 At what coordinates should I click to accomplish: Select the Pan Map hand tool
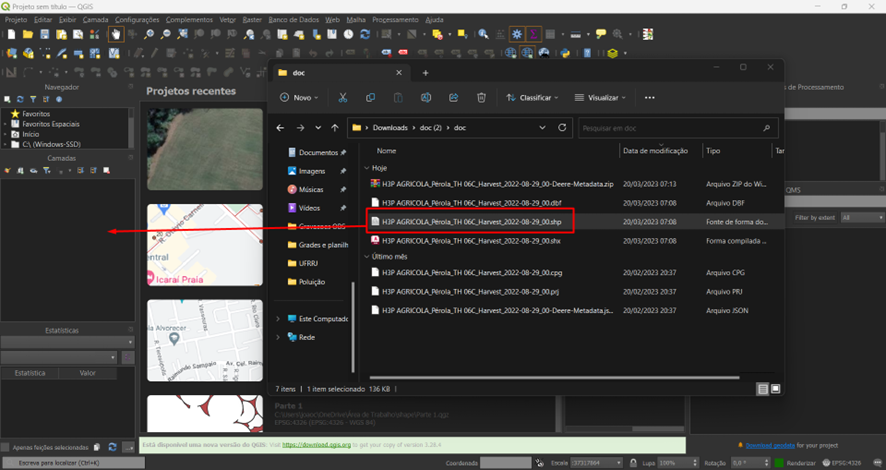[116, 34]
